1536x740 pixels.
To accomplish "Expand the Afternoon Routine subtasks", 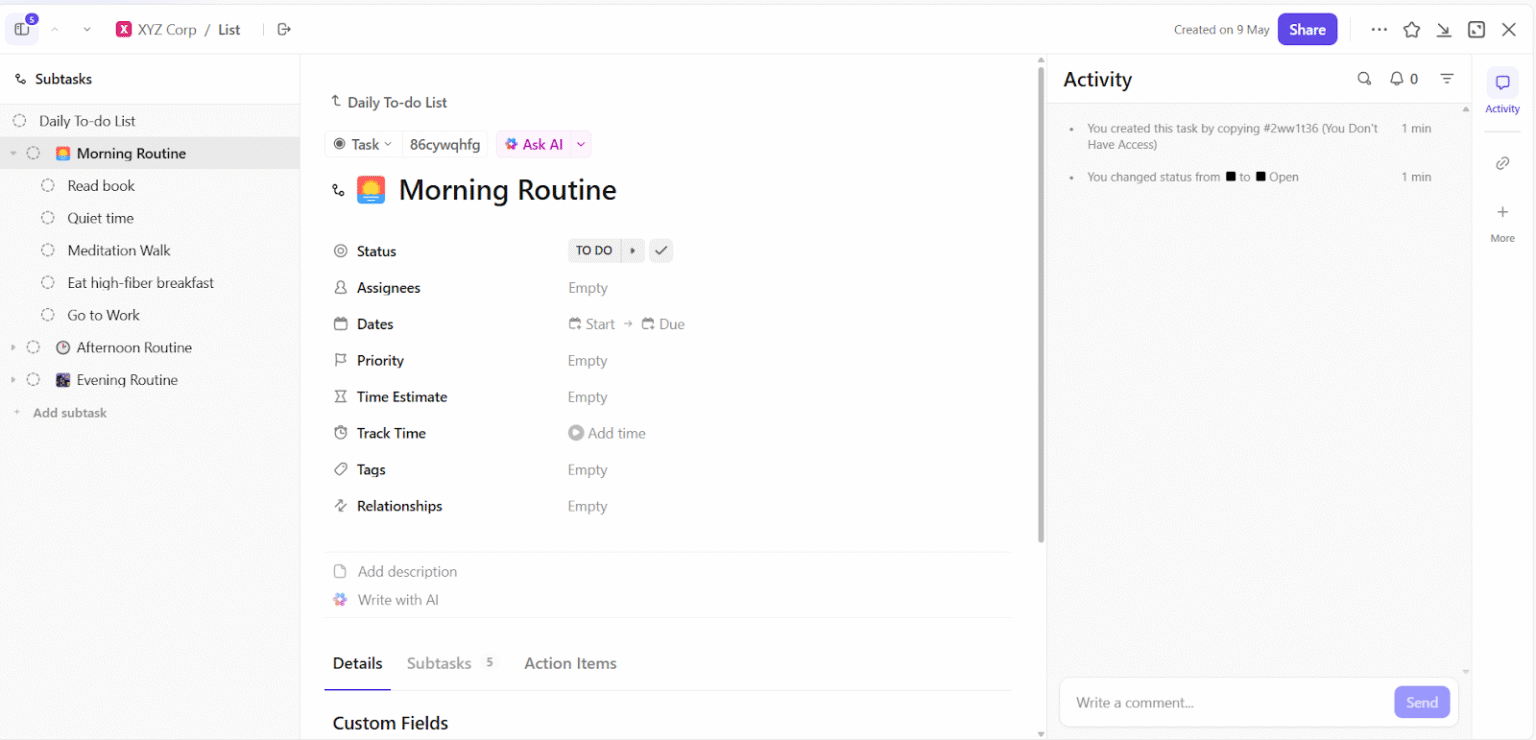I will (x=15, y=347).
